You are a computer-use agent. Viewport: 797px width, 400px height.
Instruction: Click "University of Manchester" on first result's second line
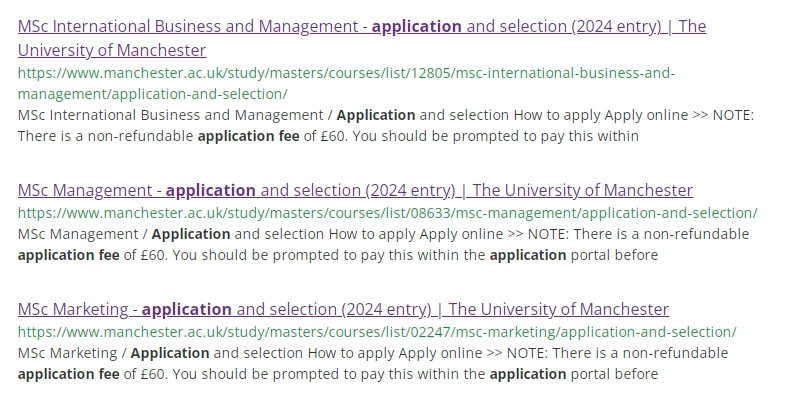pos(112,50)
